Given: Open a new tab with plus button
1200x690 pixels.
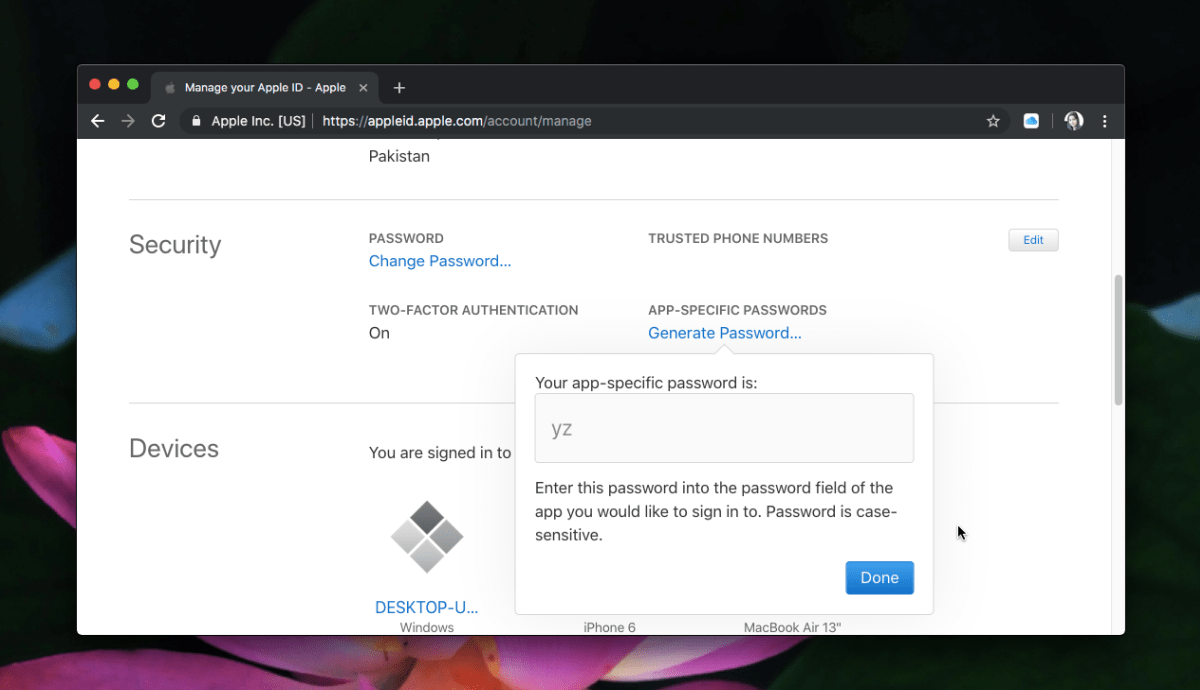Looking at the screenshot, I should 399,88.
